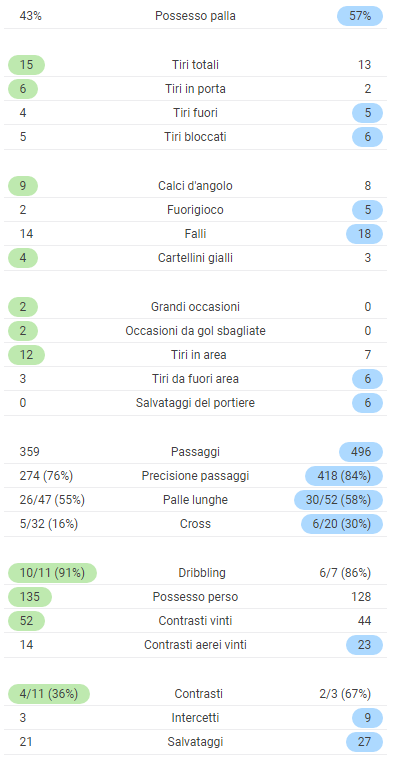The height and width of the screenshot is (778, 395).
Task: Click green 4 yellow cards badge
Action: [x=23, y=258]
